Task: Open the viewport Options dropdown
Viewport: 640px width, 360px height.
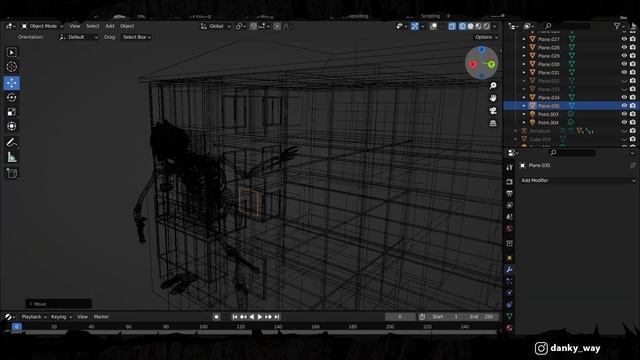Action: 487,37
